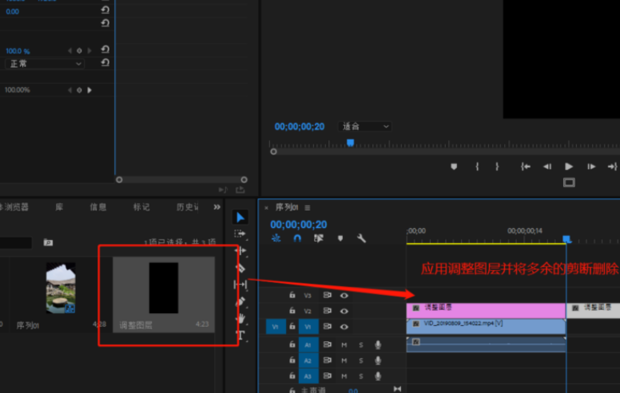Toggle lock on track A1
The width and height of the screenshot is (620, 393).
[x=292, y=344]
